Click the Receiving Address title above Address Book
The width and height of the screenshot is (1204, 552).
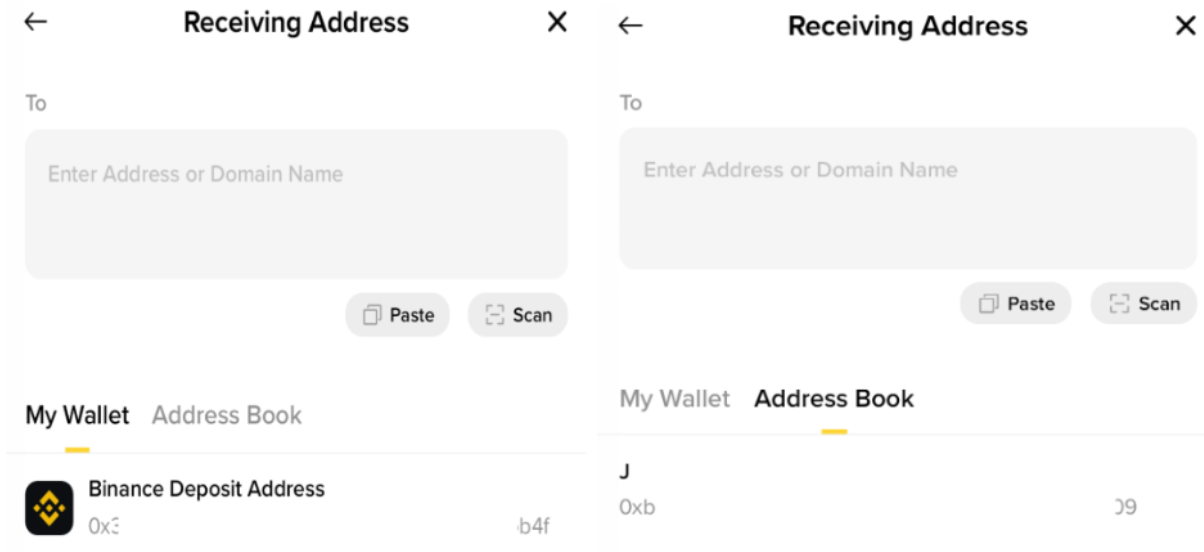tap(907, 26)
